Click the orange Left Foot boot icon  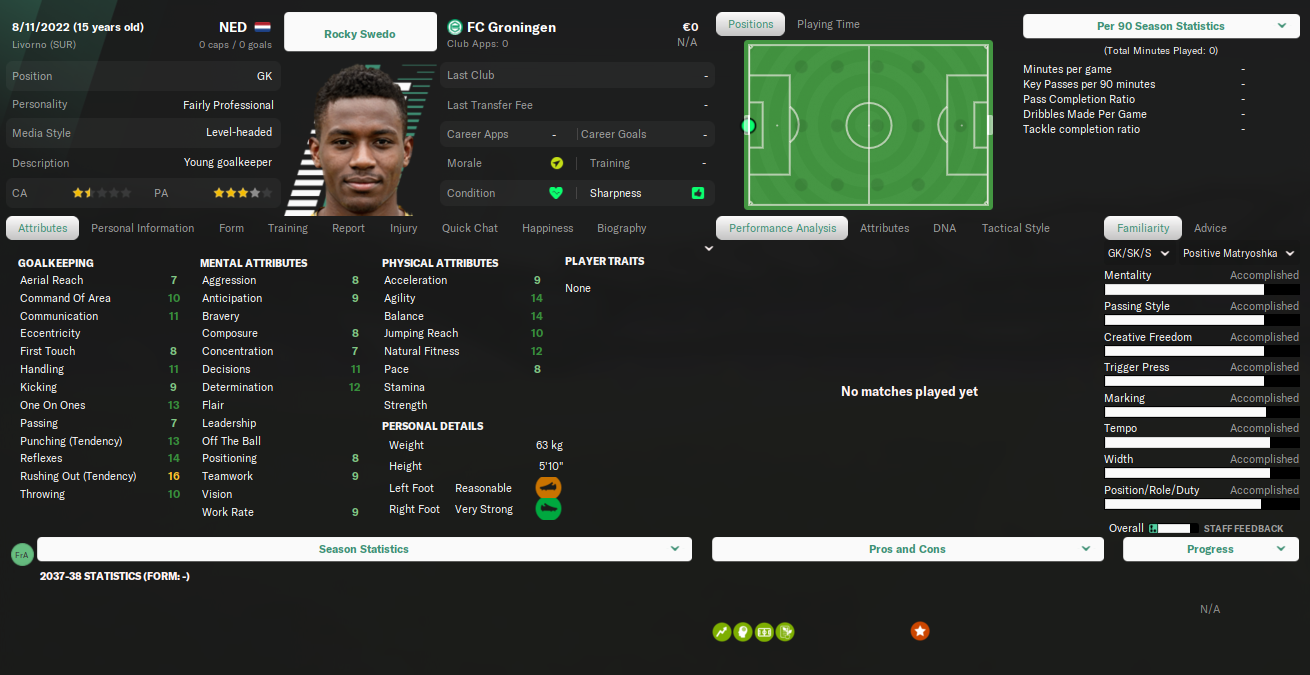point(548,488)
